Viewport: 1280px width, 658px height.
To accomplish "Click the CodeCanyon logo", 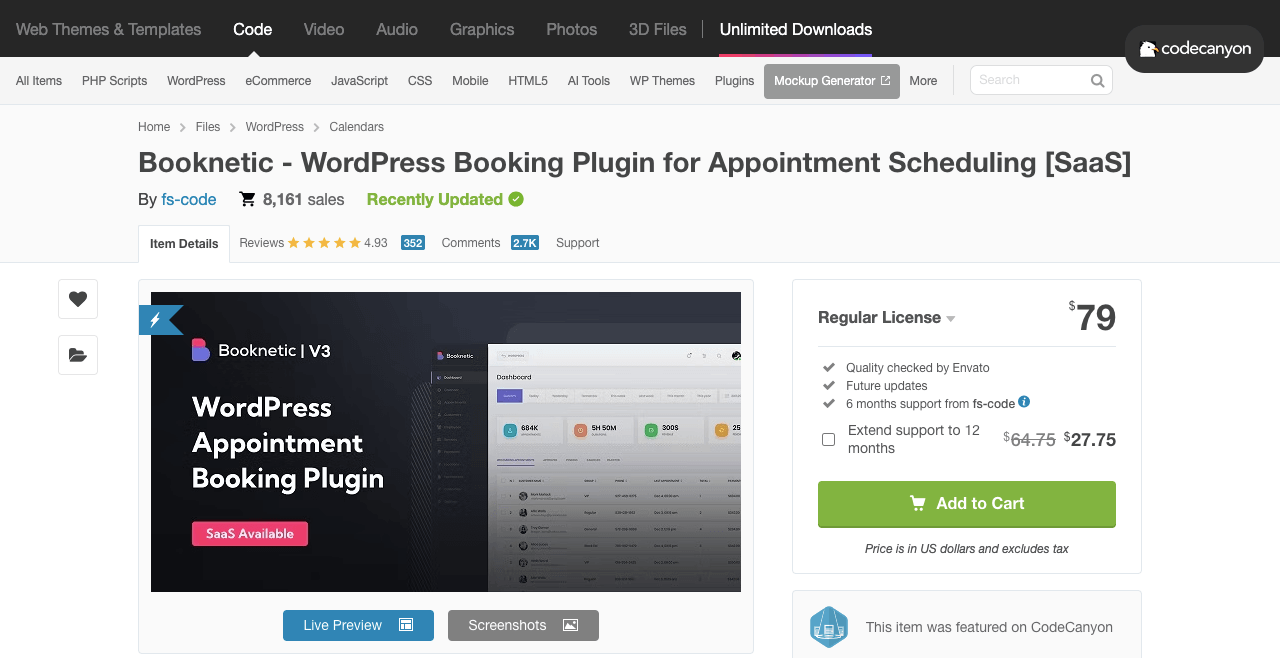I will click(x=1194, y=49).
